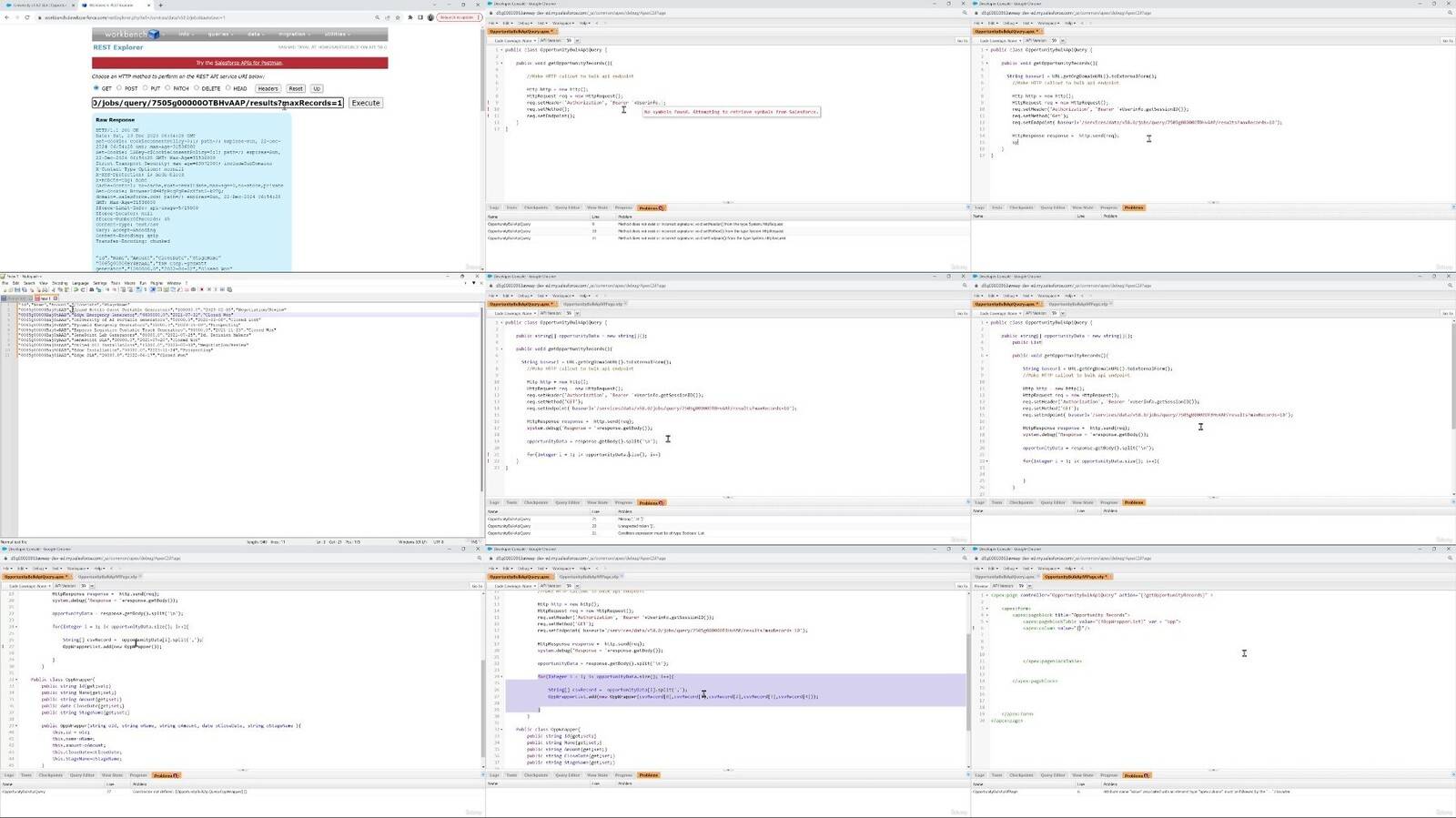Click editor scrollbar in console with highlighted for-loop
Screen dimensions: 1456x818
pyautogui.click(x=968, y=682)
